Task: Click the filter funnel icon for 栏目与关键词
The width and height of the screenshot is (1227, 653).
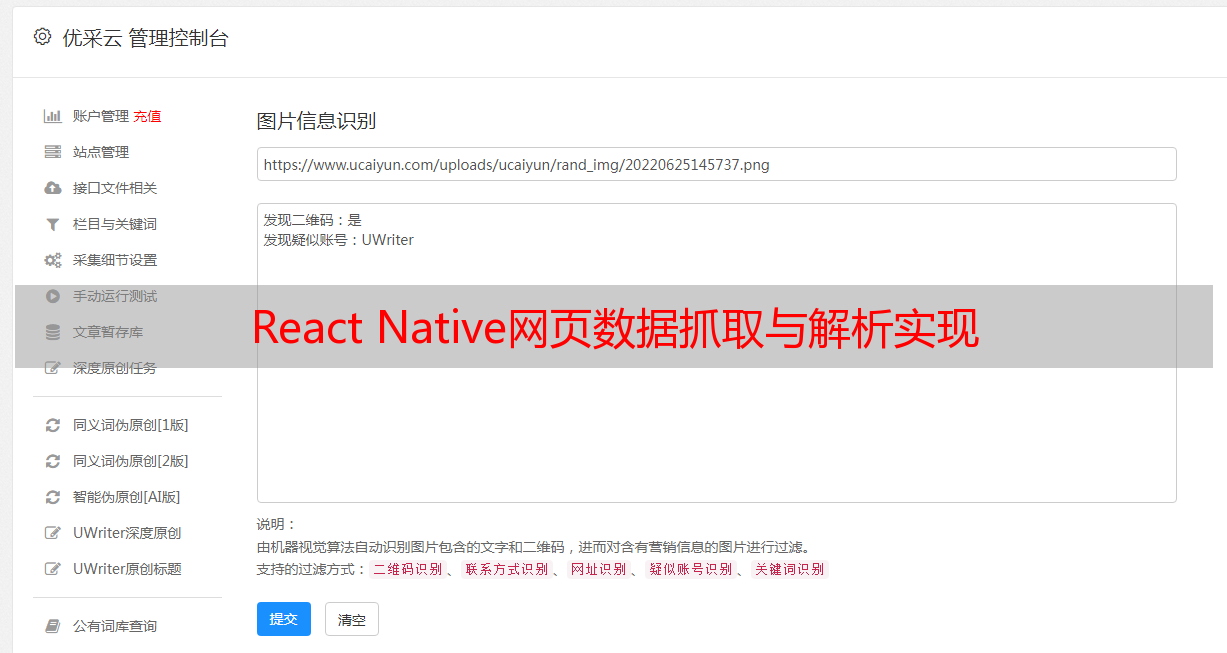Action: point(53,224)
